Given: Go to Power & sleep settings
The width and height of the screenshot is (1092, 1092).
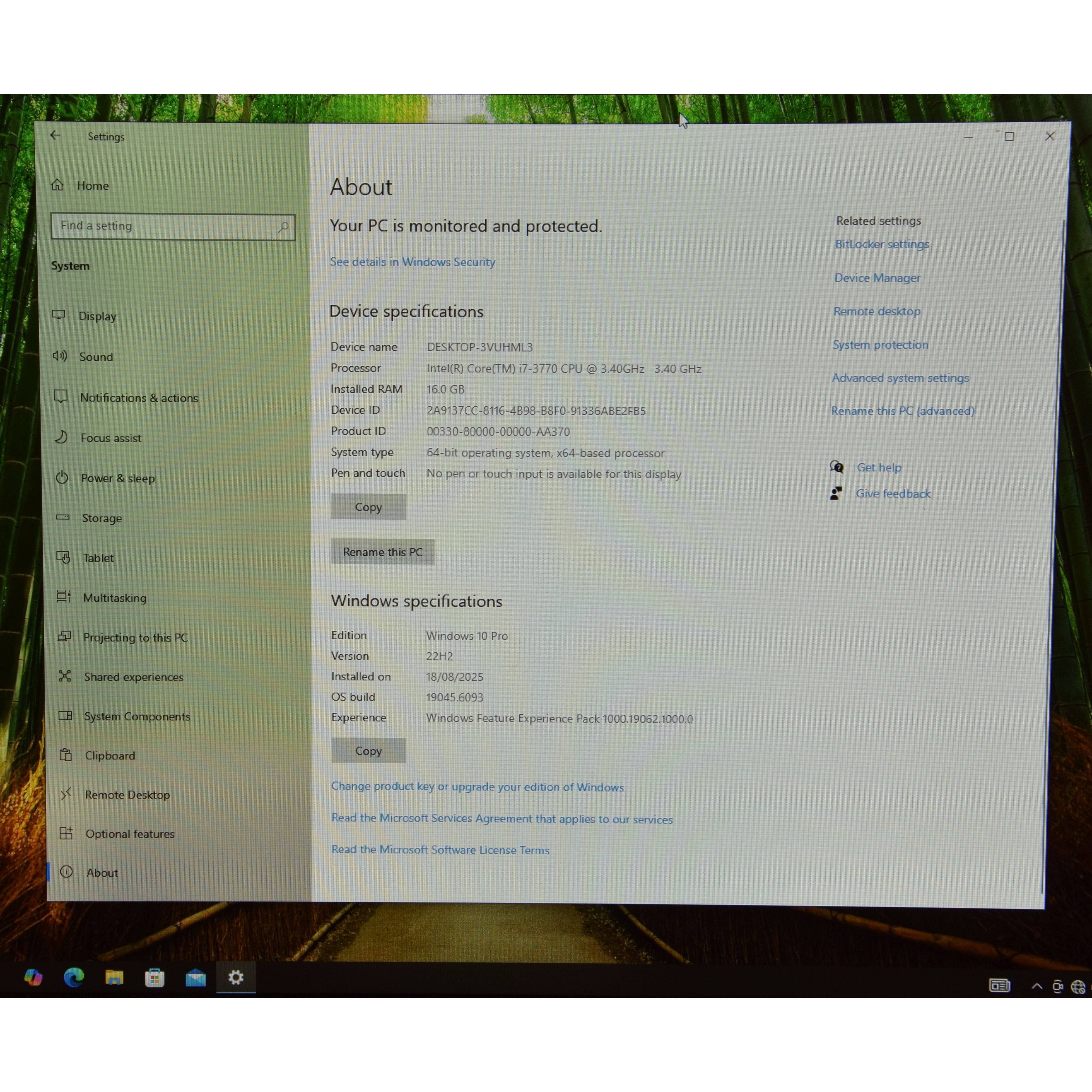Looking at the screenshot, I should click(x=118, y=478).
